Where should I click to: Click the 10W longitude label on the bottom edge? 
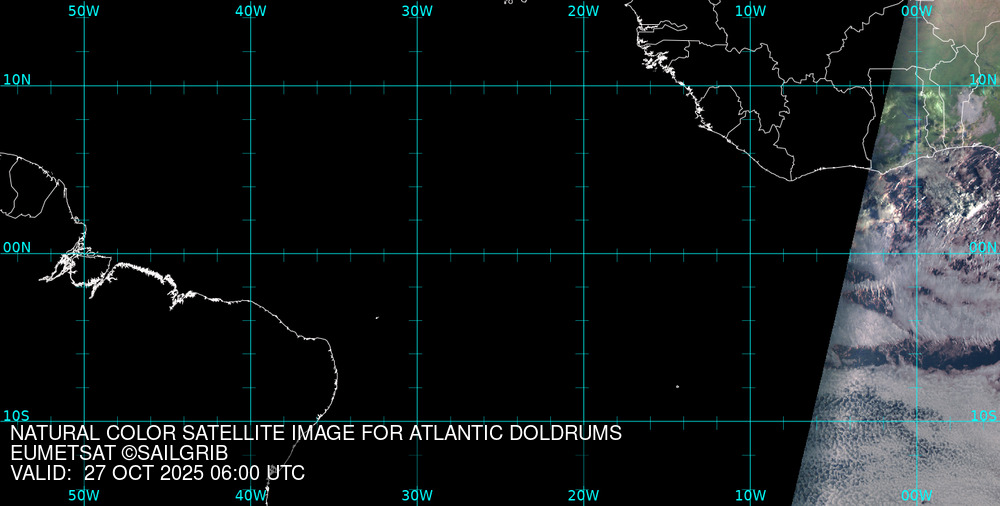click(x=750, y=495)
